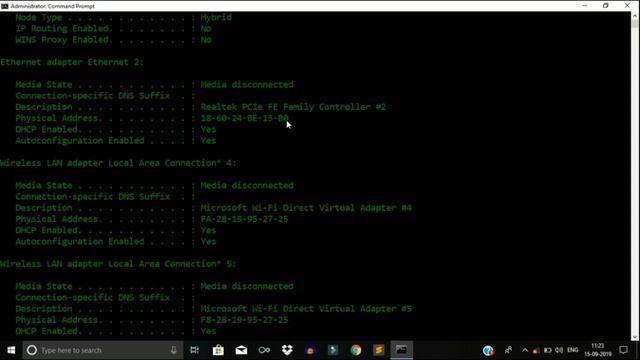Switch input language via ENG indicator
Screen dimensions: 640x360
click(573, 350)
